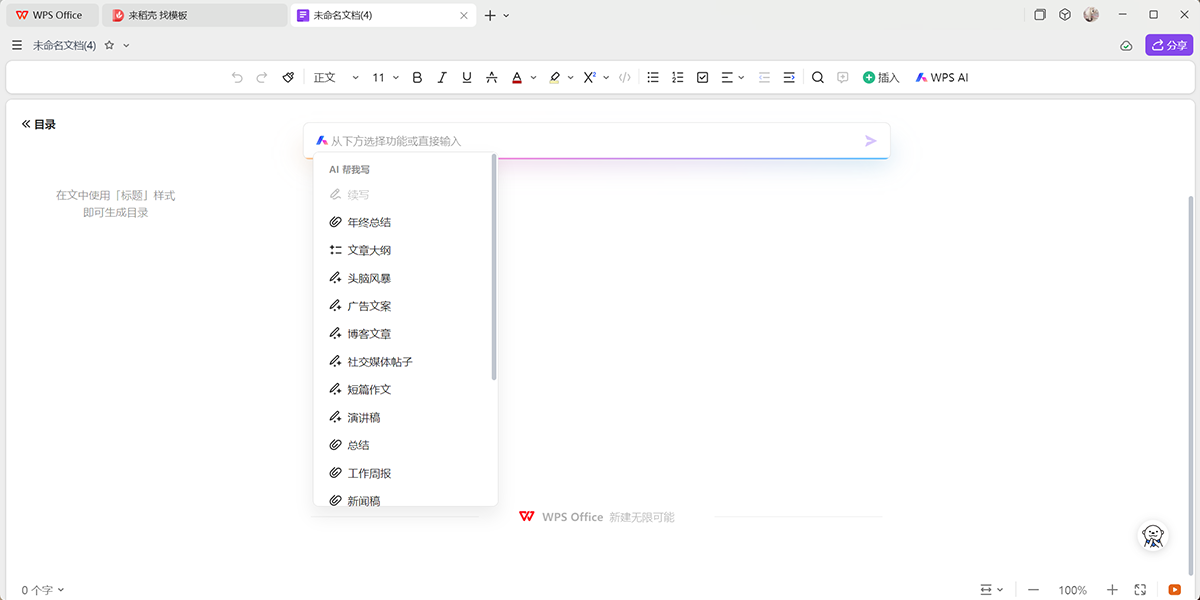Select the format painter icon

pos(288,77)
